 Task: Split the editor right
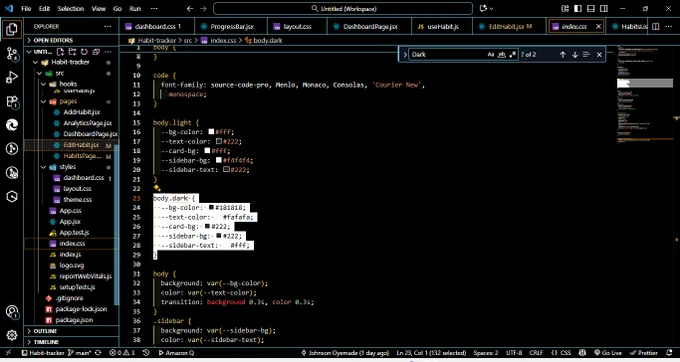coord(656,26)
